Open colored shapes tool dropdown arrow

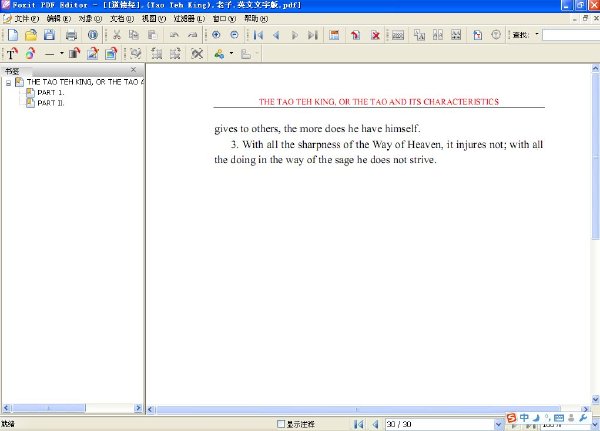(231, 53)
